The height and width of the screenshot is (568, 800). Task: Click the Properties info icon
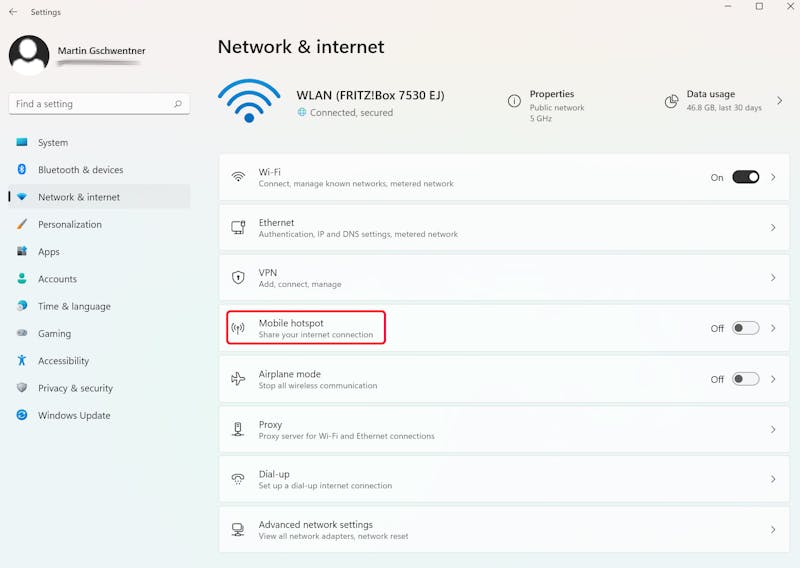[514, 101]
